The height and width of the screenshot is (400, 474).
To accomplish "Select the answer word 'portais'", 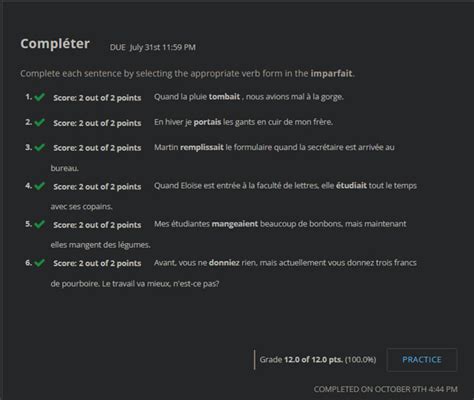I will click(207, 122).
